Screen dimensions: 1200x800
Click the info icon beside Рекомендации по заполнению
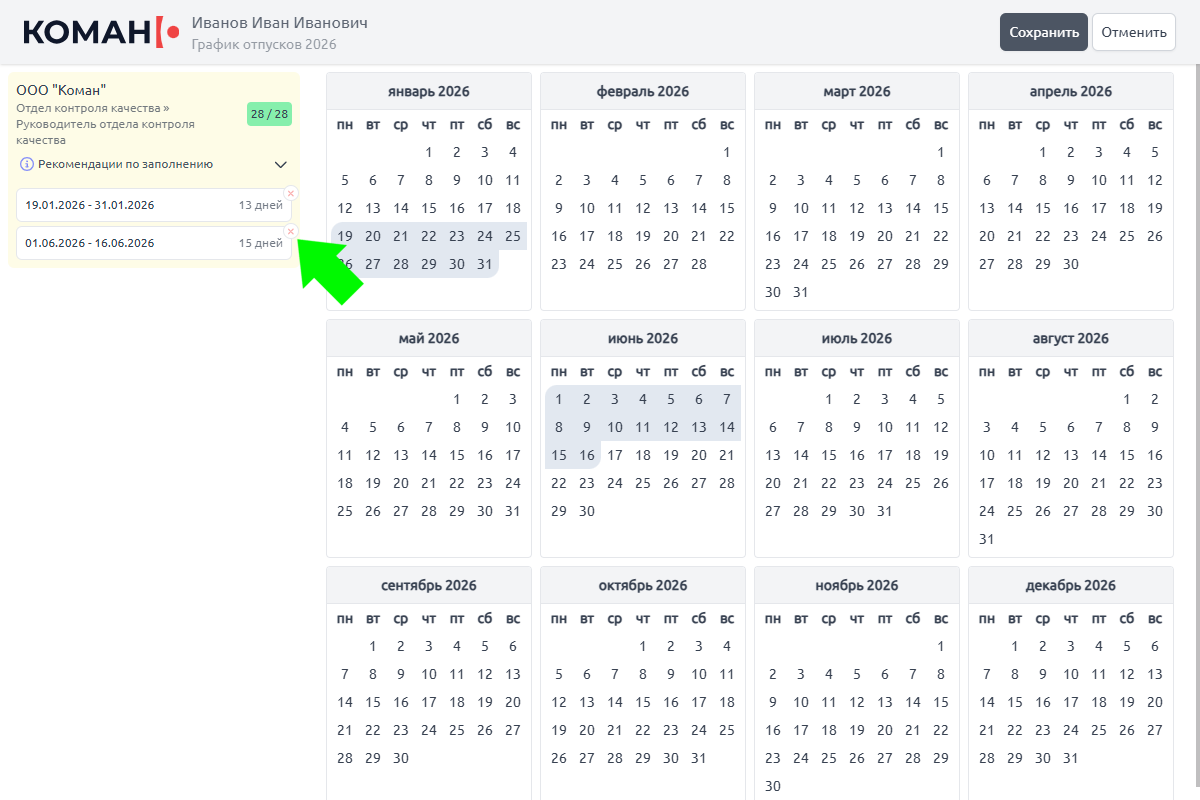pyautogui.click(x=27, y=164)
